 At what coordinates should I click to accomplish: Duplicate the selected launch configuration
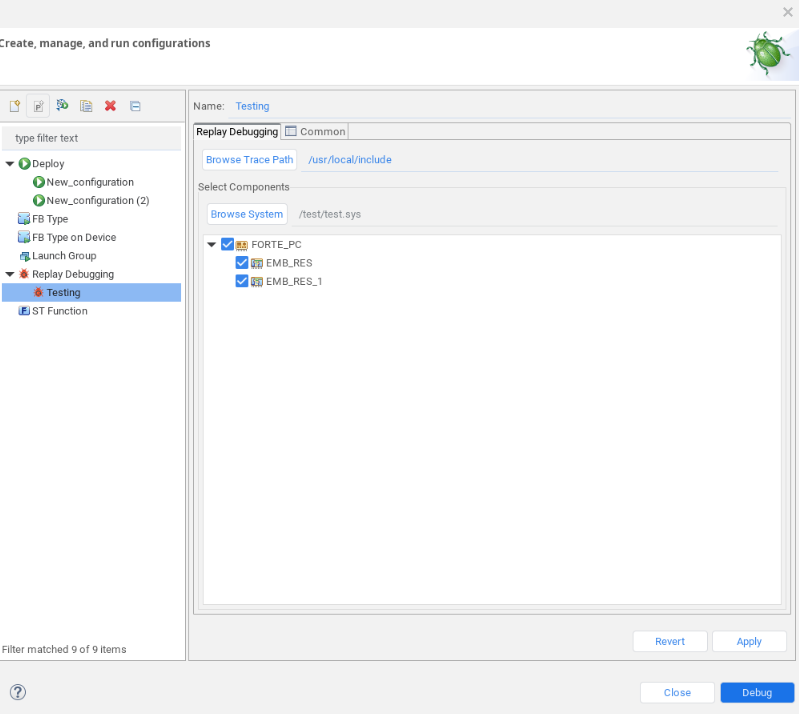point(86,106)
